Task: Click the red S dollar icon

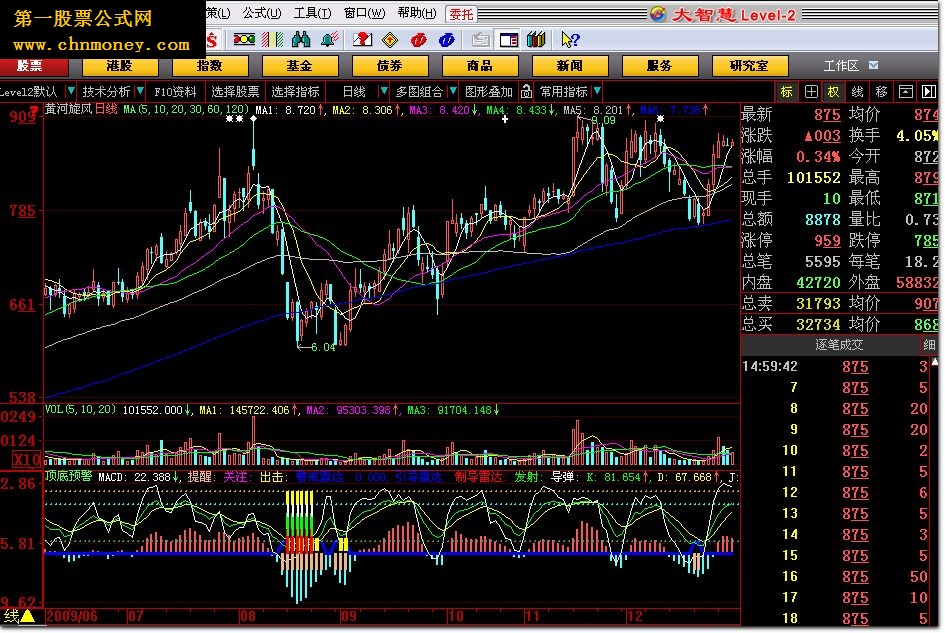Action: [x=212, y=40]
